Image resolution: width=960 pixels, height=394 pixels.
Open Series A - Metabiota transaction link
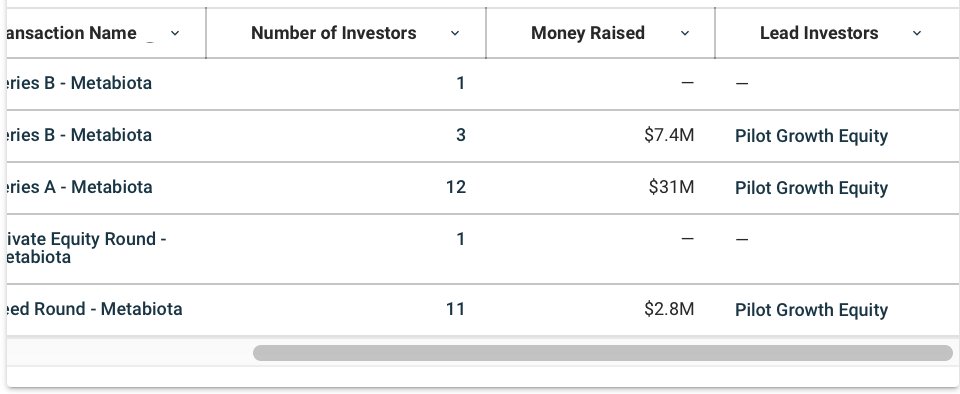coord(78,187)
